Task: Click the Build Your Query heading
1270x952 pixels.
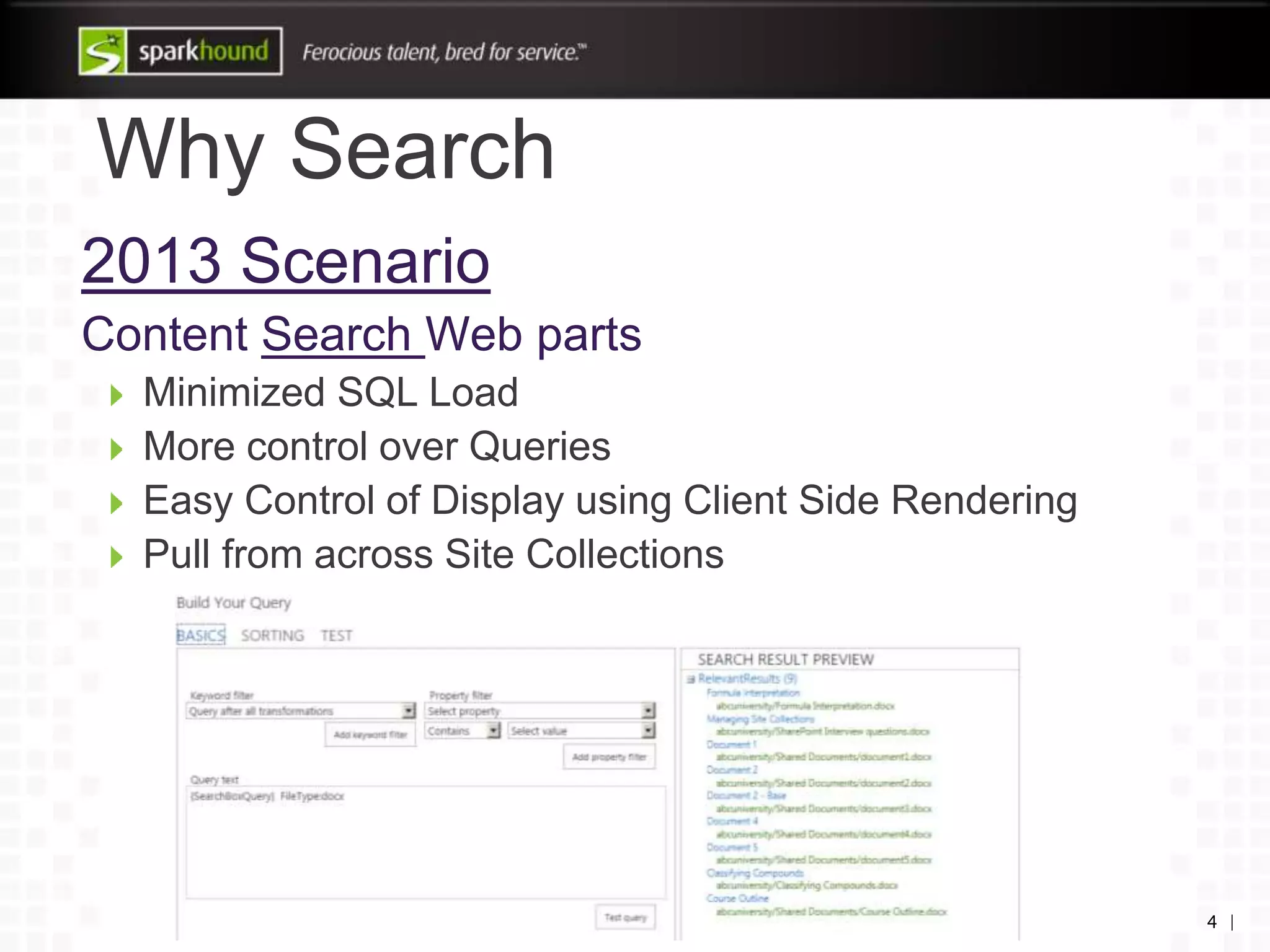Action: (233, 603)
